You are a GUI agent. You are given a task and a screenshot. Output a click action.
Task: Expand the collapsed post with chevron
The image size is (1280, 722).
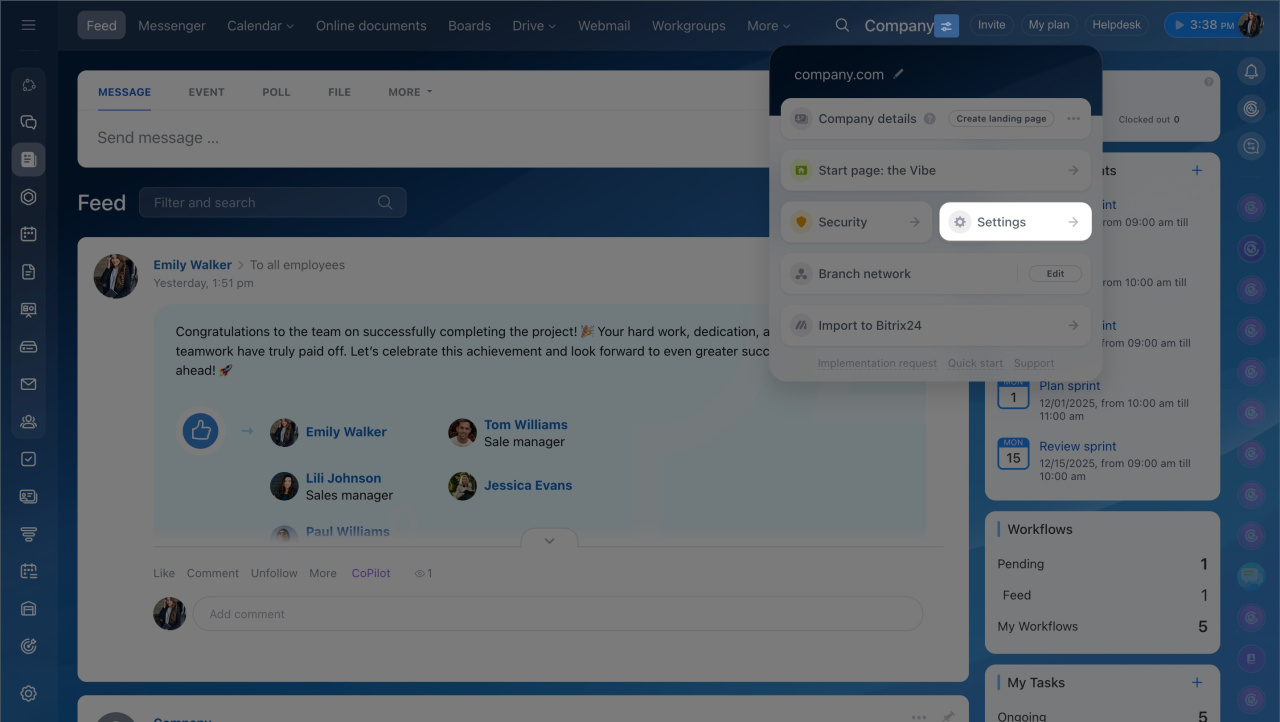549,540
